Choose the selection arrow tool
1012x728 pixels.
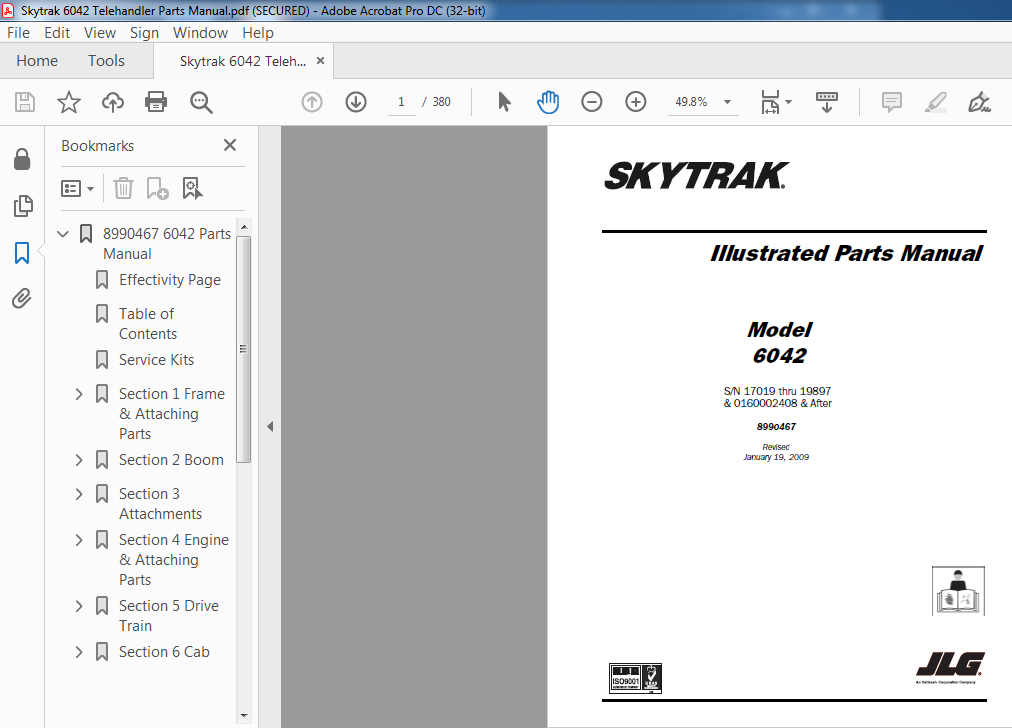coord(504,102)
